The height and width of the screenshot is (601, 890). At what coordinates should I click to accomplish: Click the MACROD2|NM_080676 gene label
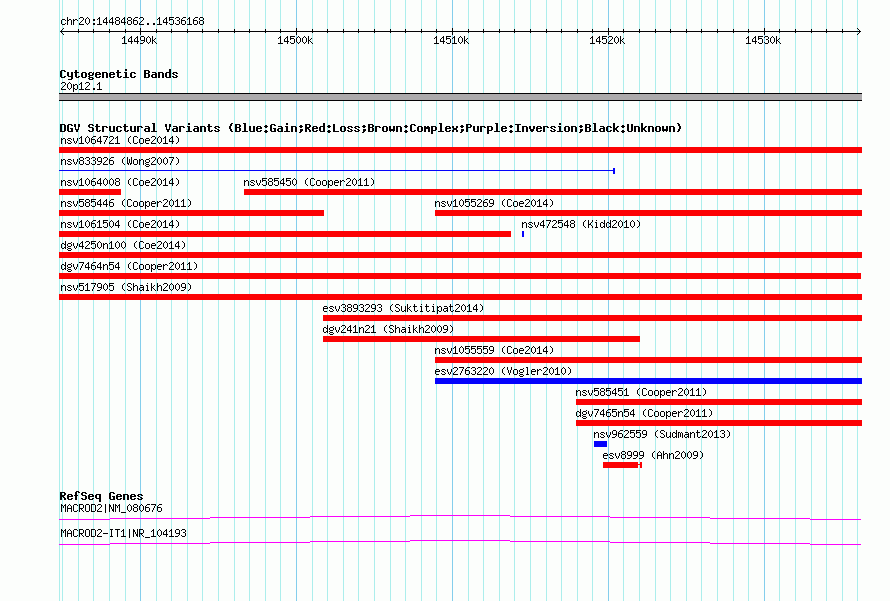[111, 508]
